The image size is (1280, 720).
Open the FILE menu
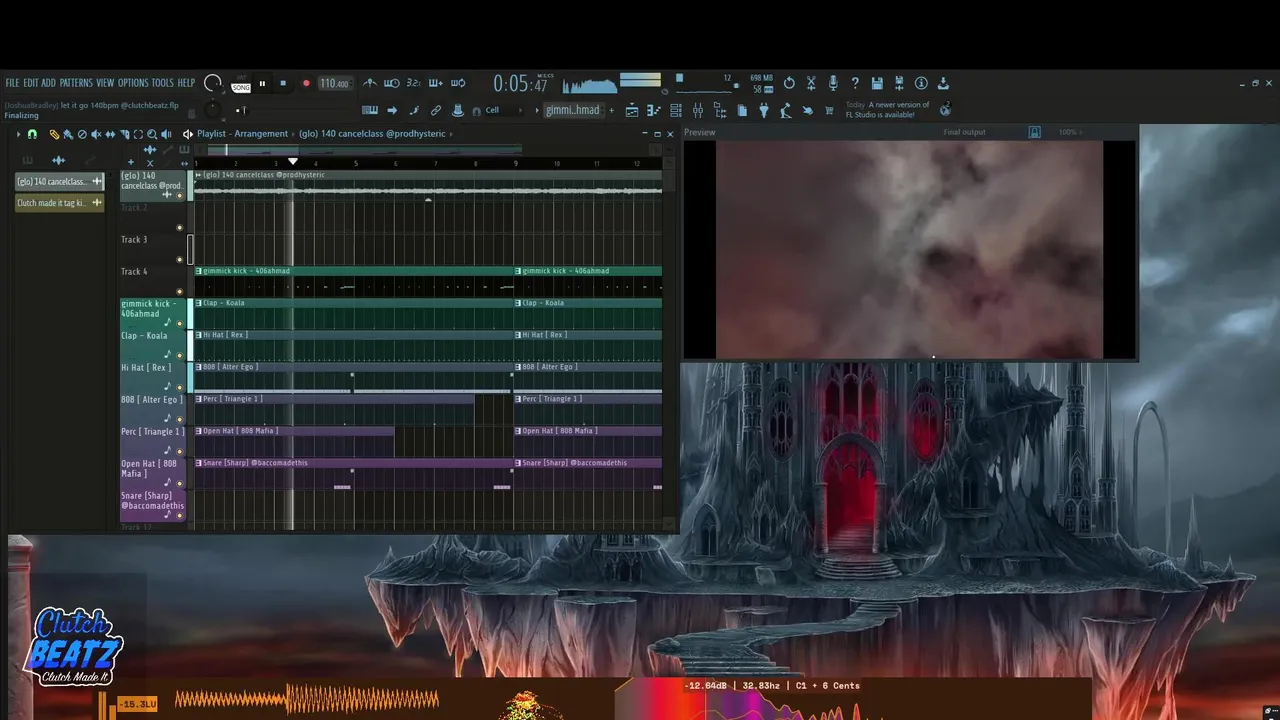click(12, 83)
